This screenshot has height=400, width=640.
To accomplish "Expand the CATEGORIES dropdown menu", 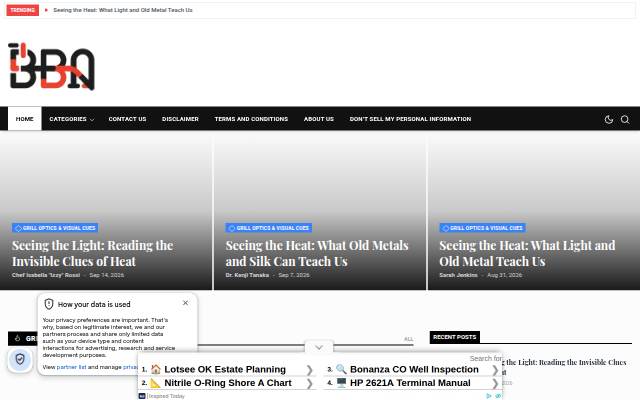I will [71, 119].
